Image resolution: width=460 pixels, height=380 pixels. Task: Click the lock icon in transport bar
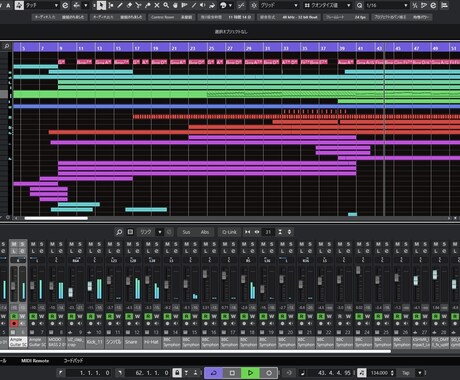(x=177, y=373)
